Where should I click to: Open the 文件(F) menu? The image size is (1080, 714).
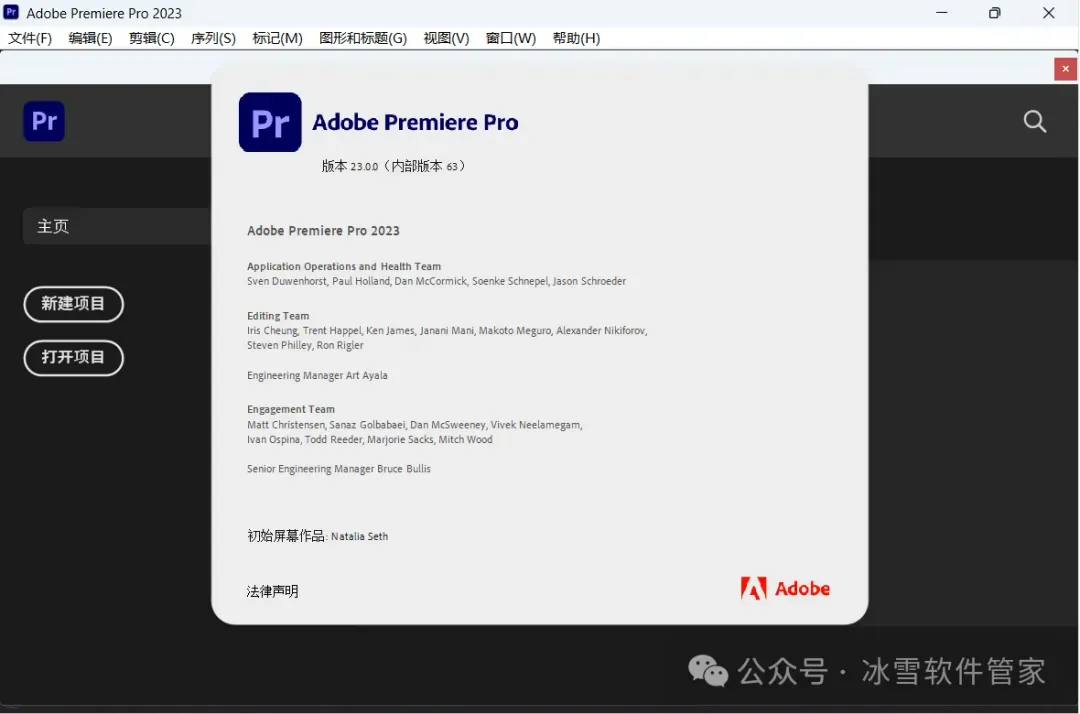click(x=30, y=38)
